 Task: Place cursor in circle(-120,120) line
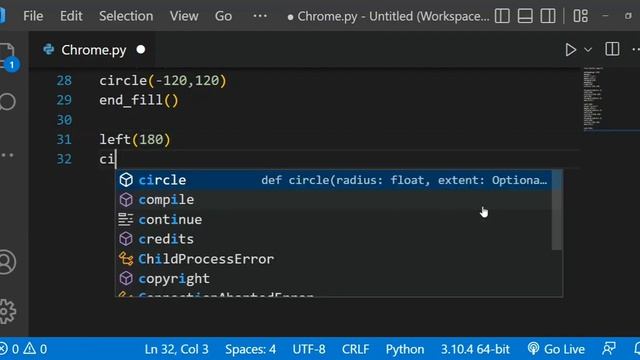pyautogui.click(x=162, y=80)
